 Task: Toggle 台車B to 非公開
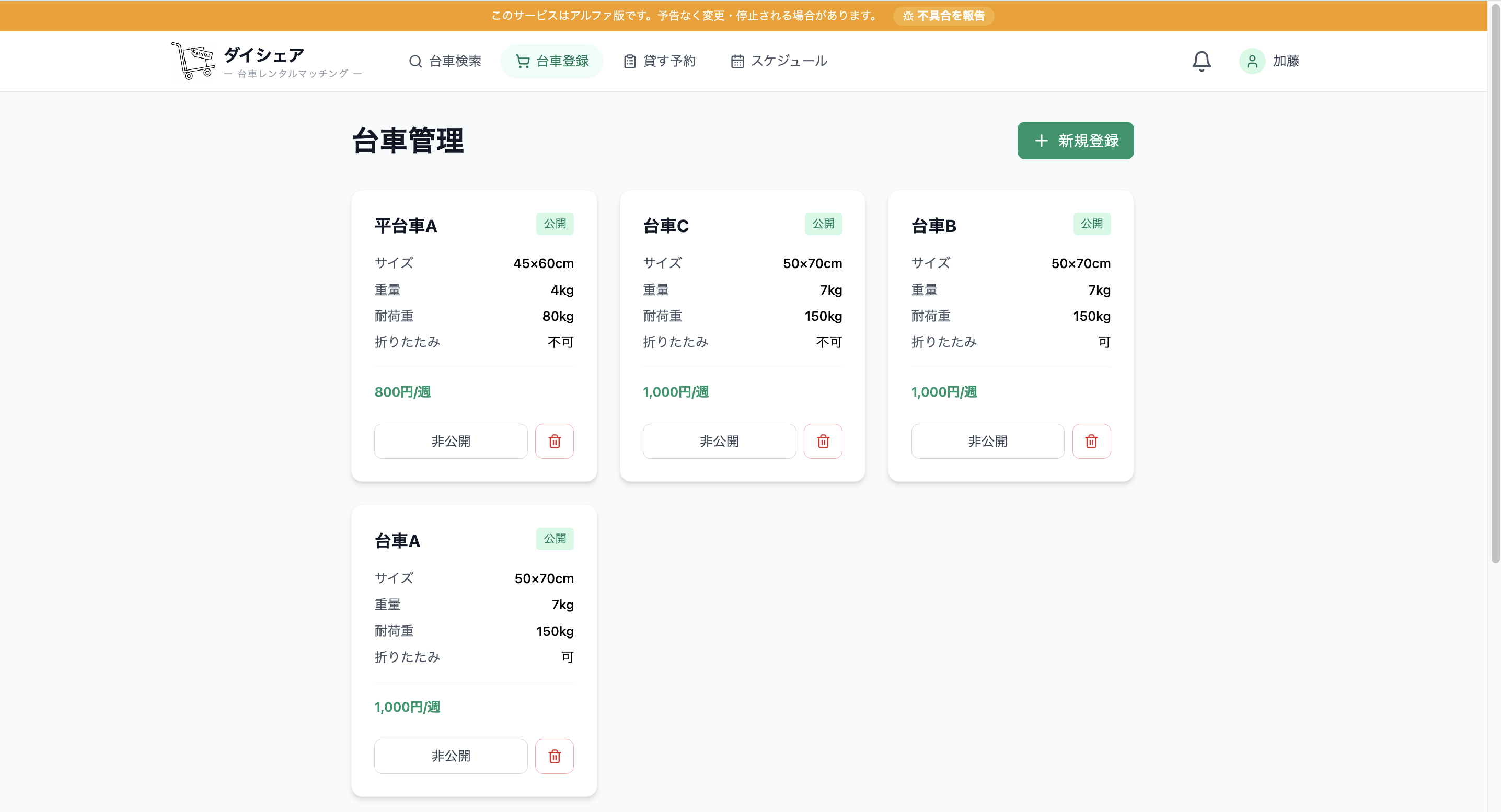pyautogui.click(x=987, y=441)
